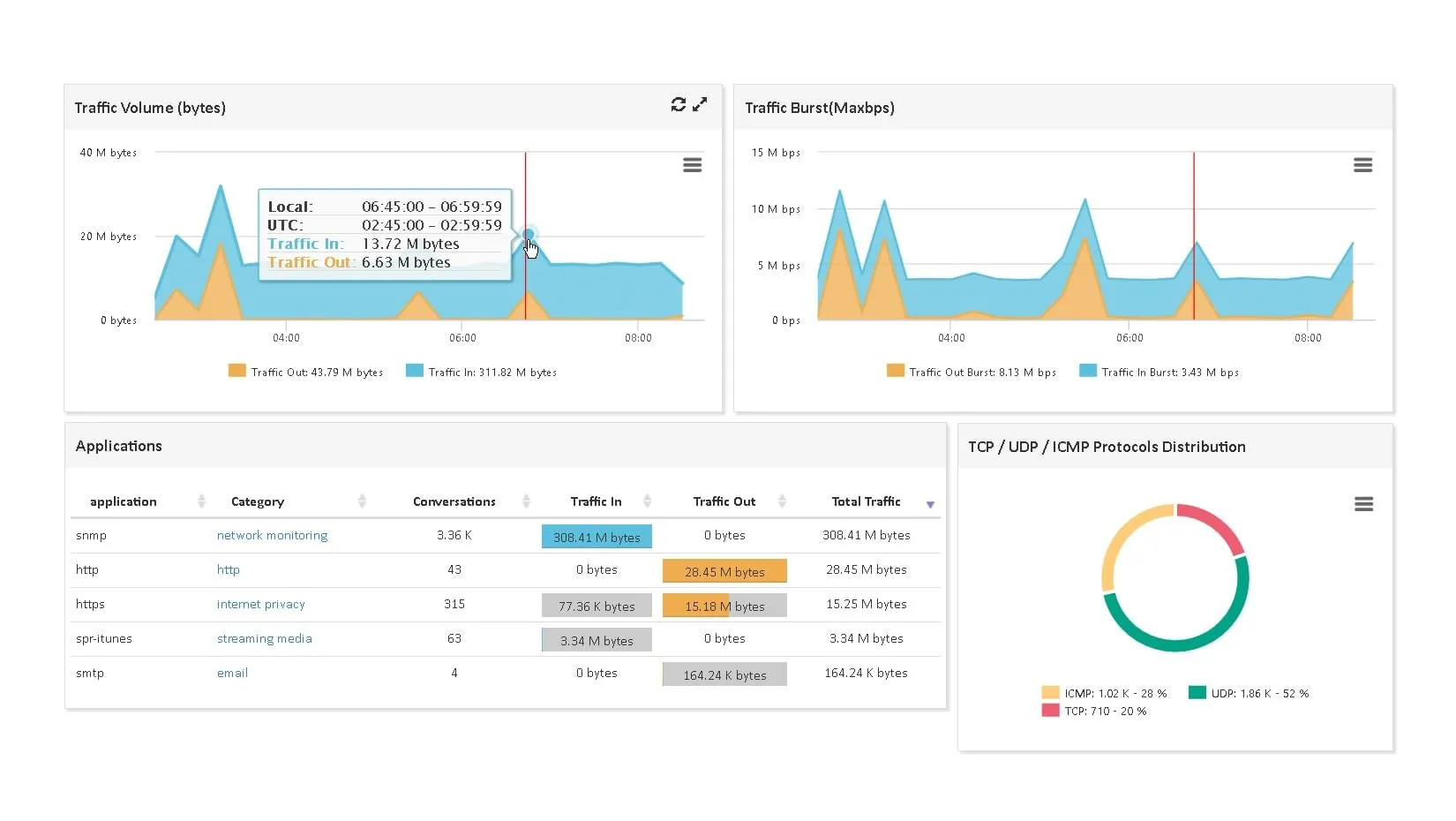This screenshot has width=1456, height=821.
Task: Open Traffic Burst chart hamburger menu
Action: click(1362, 165)
